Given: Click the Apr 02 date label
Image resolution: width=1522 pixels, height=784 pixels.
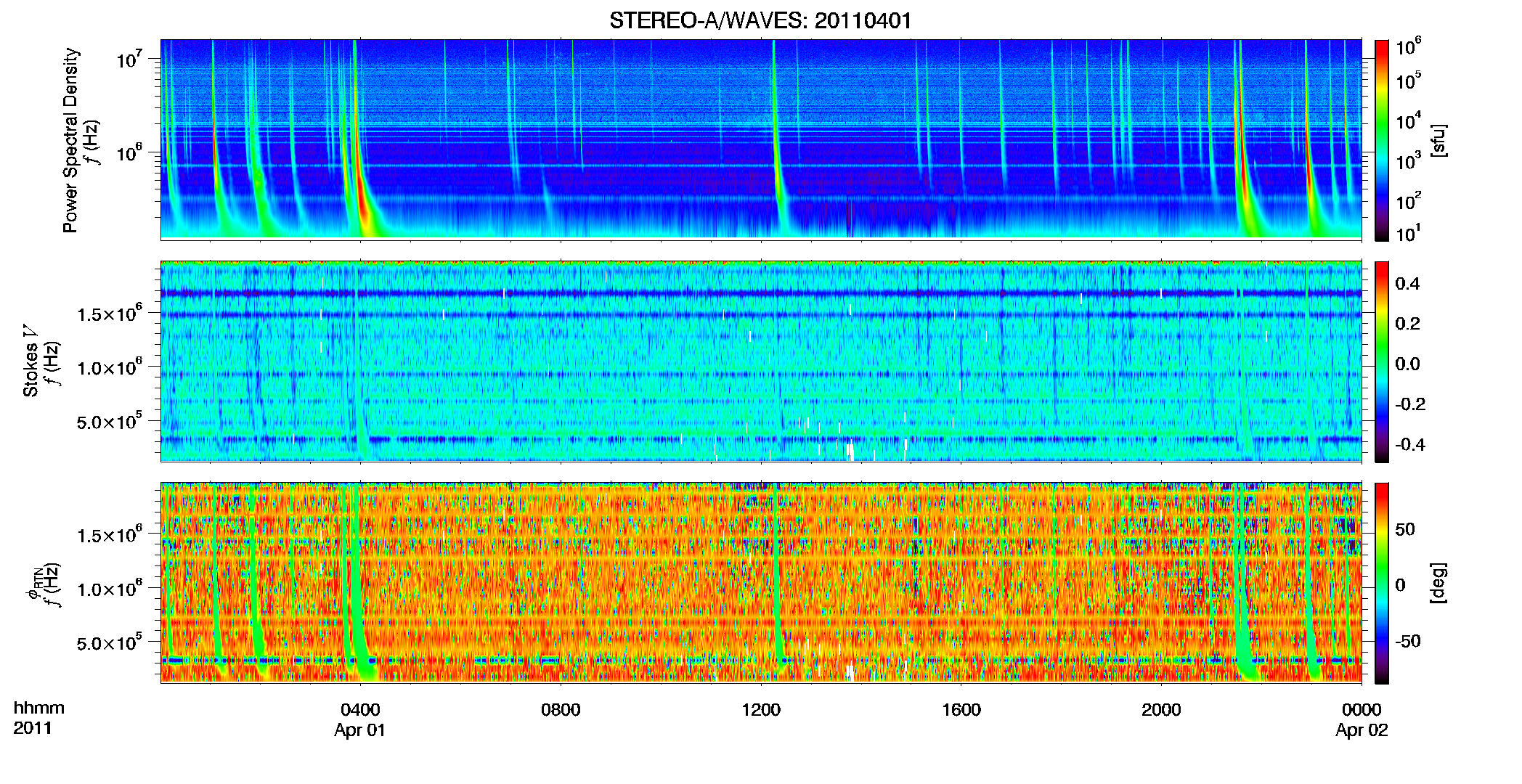Looking at the screenshot, I should 1362,730.
